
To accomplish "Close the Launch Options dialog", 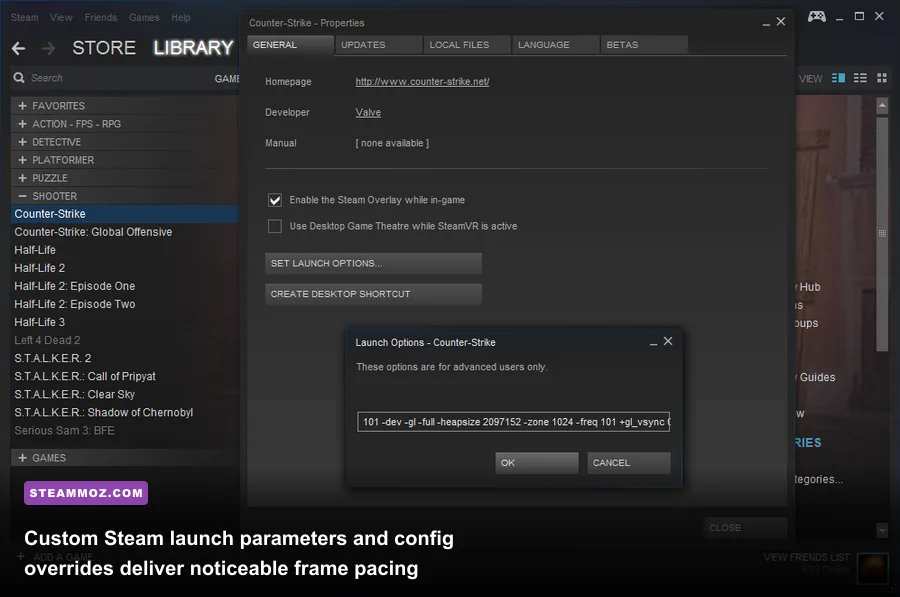I will pos(668,341).
